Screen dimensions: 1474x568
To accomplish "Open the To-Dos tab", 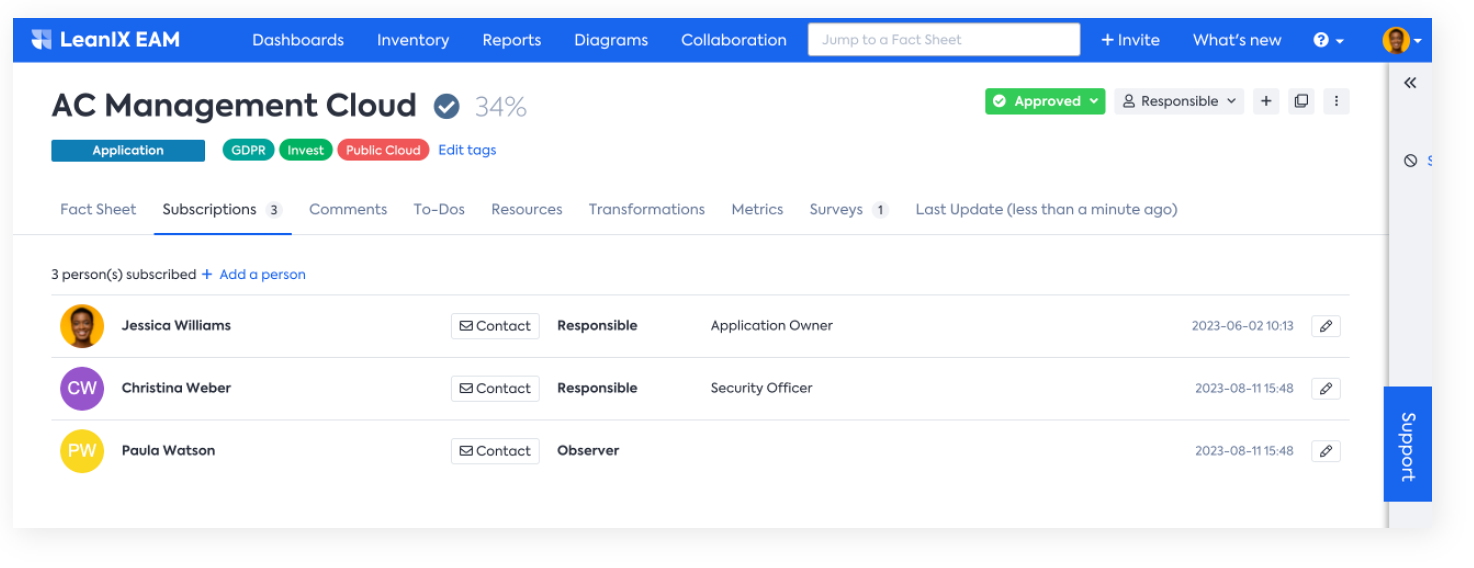I will [x=439, y=209].
